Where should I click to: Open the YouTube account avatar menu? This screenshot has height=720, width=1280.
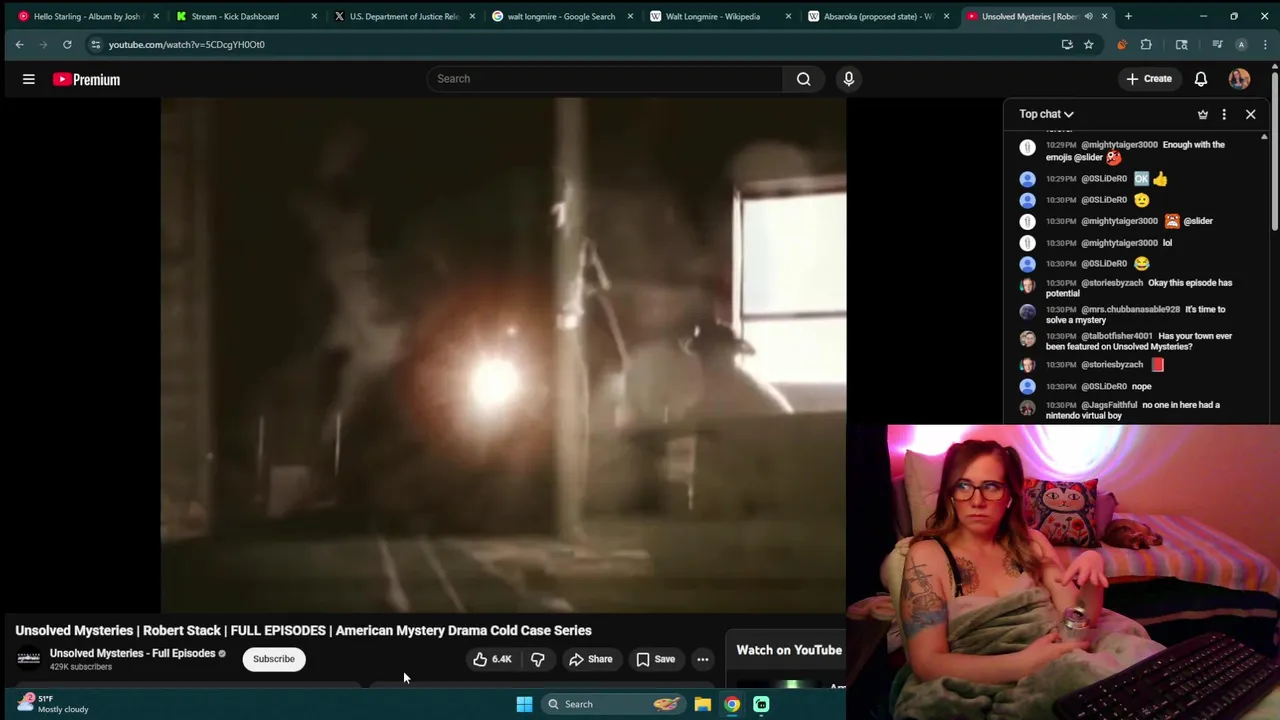tap(1239, 79)
